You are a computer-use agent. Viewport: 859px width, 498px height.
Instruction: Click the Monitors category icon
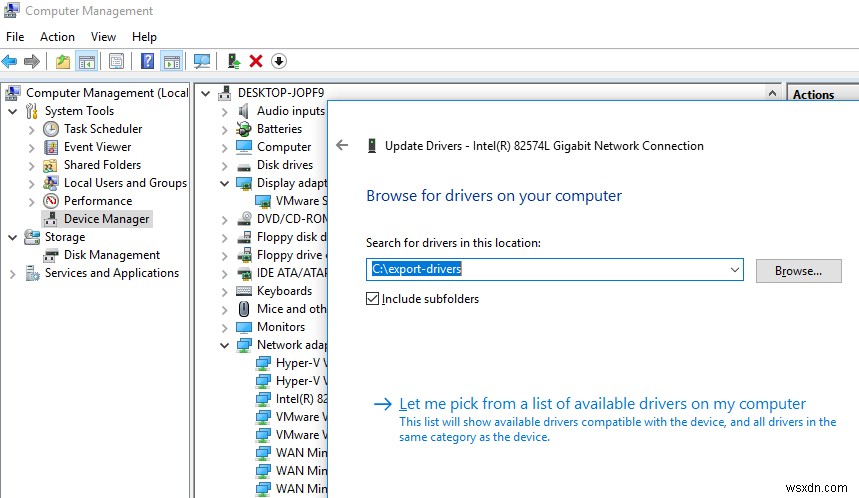coord(244,327)
